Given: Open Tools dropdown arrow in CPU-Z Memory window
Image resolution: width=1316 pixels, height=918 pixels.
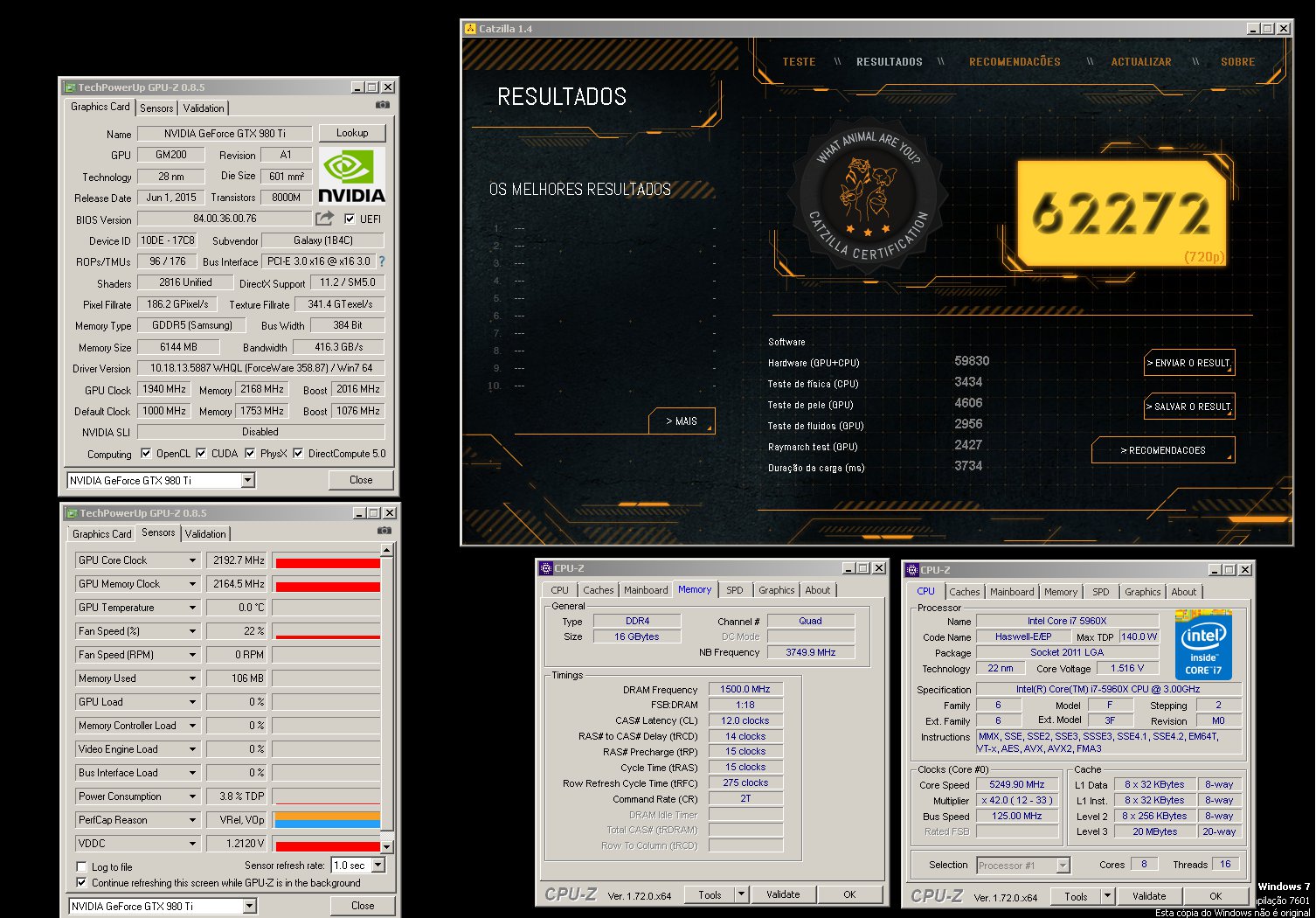Looking at the screenshot, I should [x=742, y=894].
